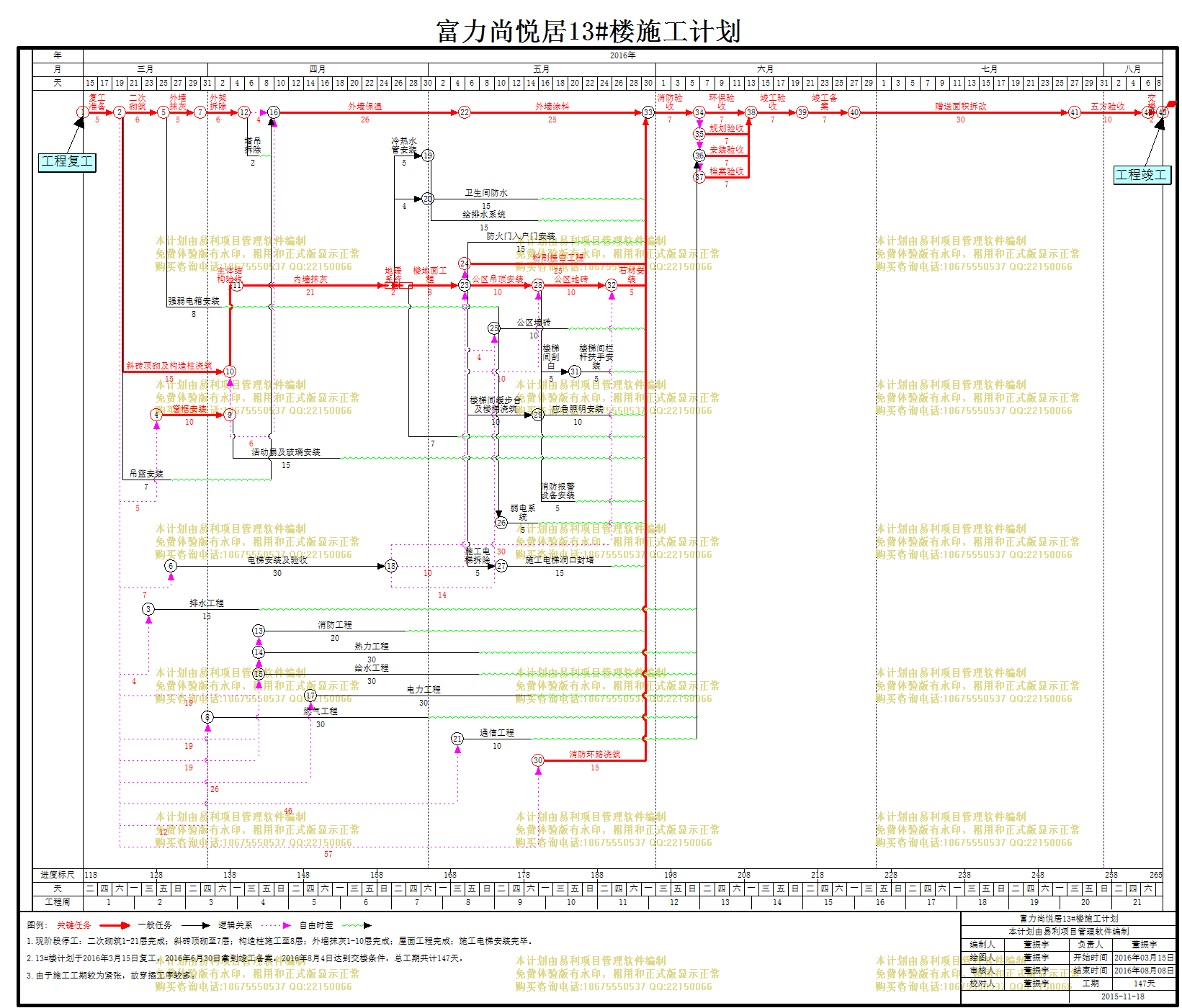The height and width of the screenshot is (1008, 1182).
Task: Select the 工程竣工 milestone box
Action: click(x=1142, y=175)
